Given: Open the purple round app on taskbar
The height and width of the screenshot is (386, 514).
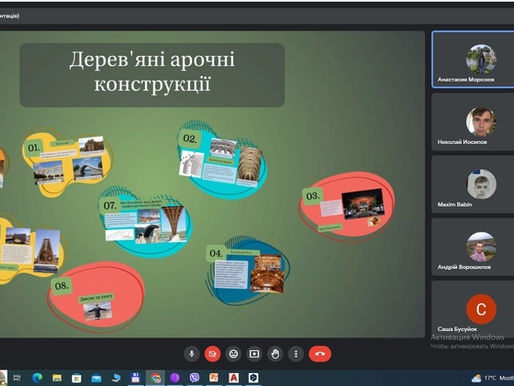Looking at the screenshot, I should tap(175, 378).
